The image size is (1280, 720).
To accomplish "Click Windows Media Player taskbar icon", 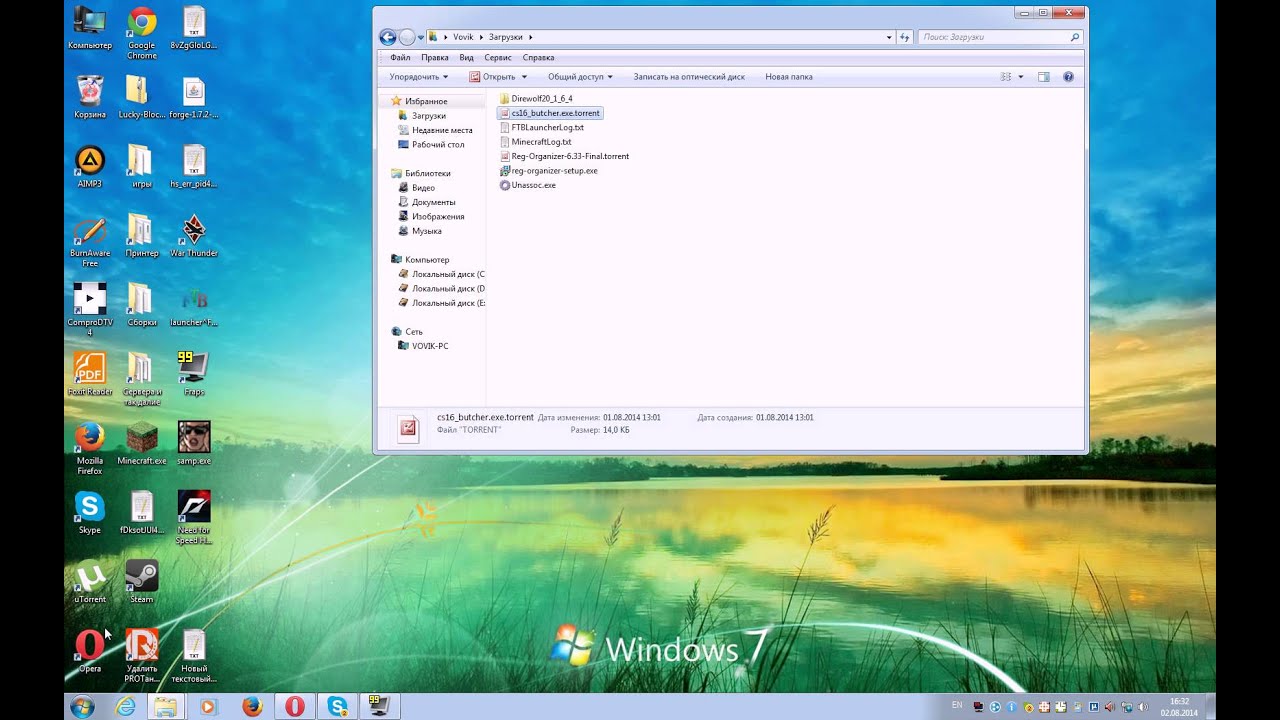I will coord(208,707).
